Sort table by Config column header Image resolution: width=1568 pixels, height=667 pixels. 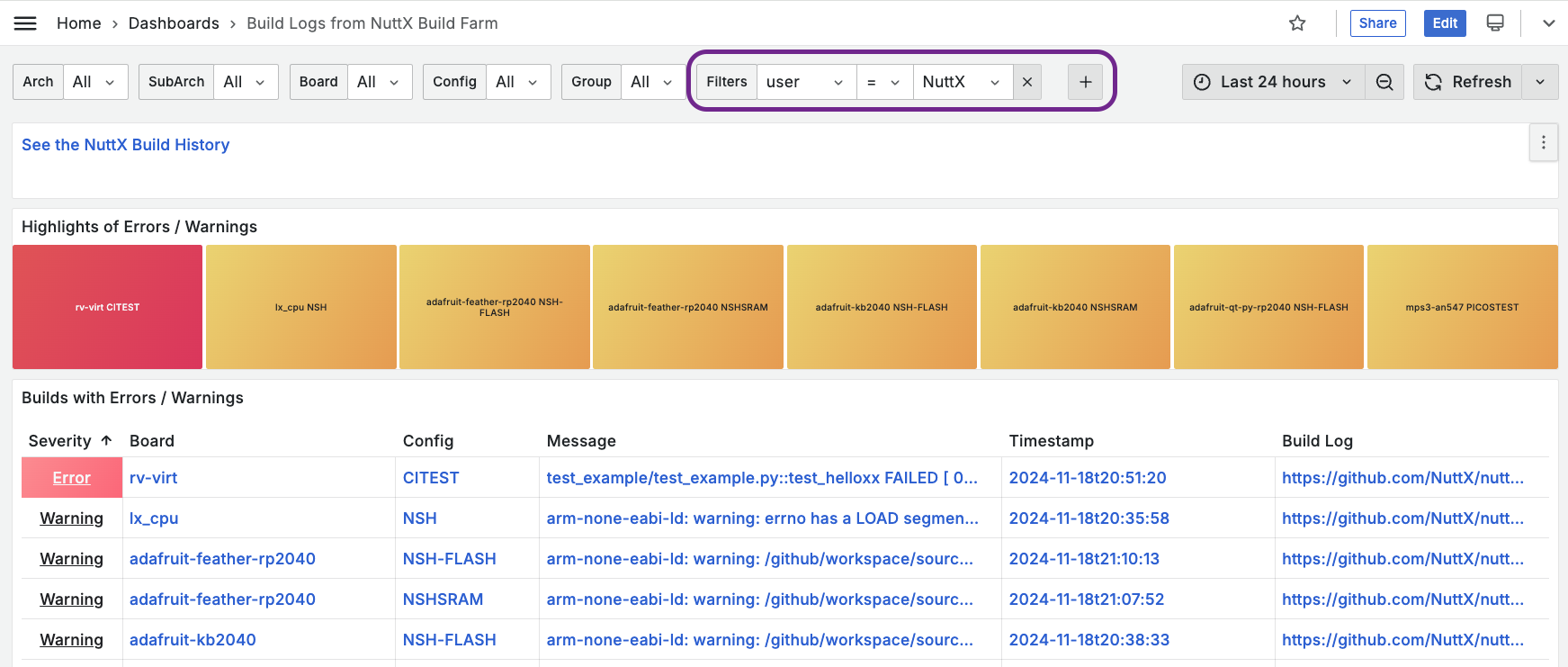[428, 441]
